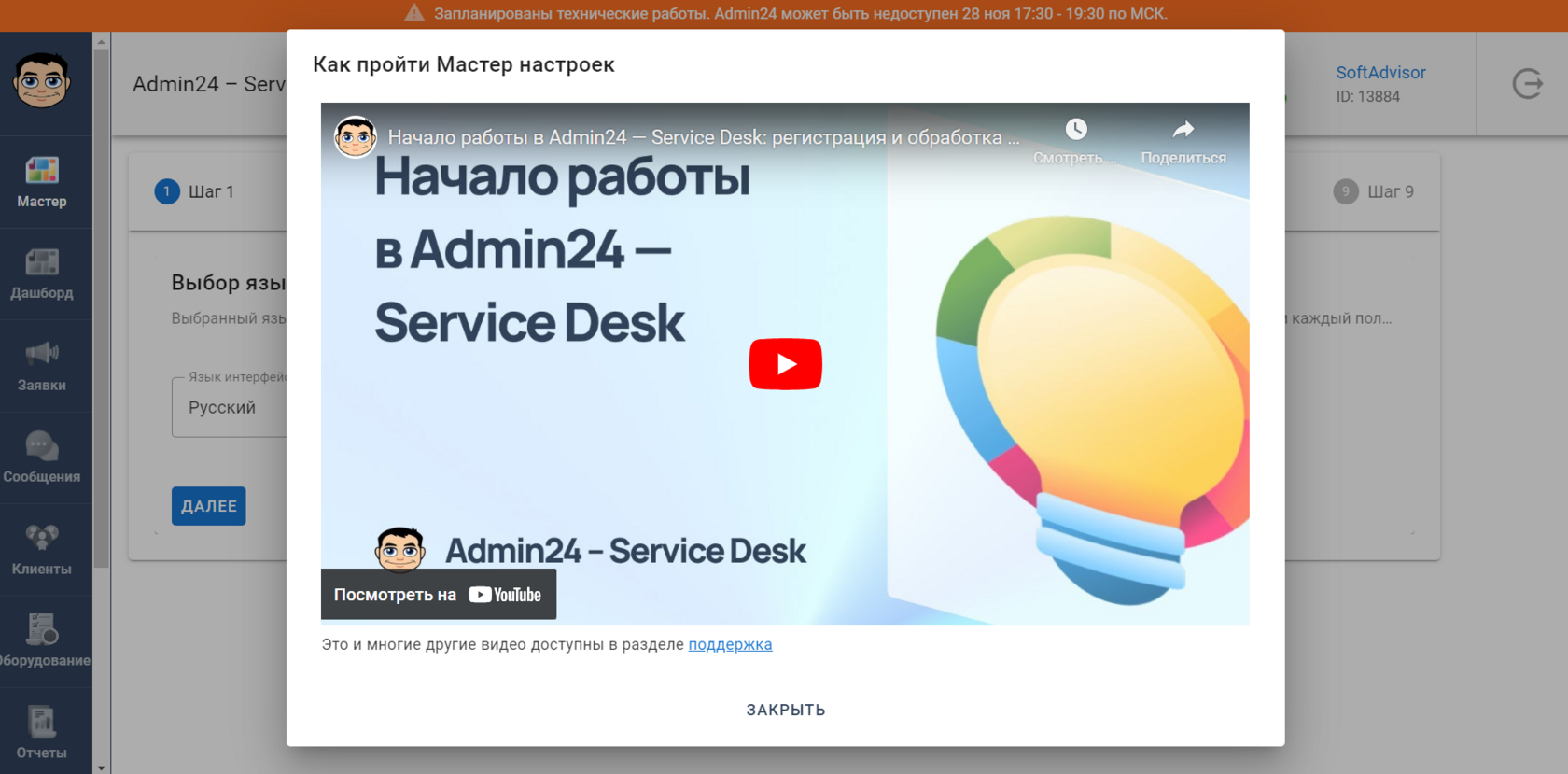The width and height of the screenshot is (1568, 774).
Task: Close the dialog with ЗАКРЫТЬ
Action: [785, 710]
